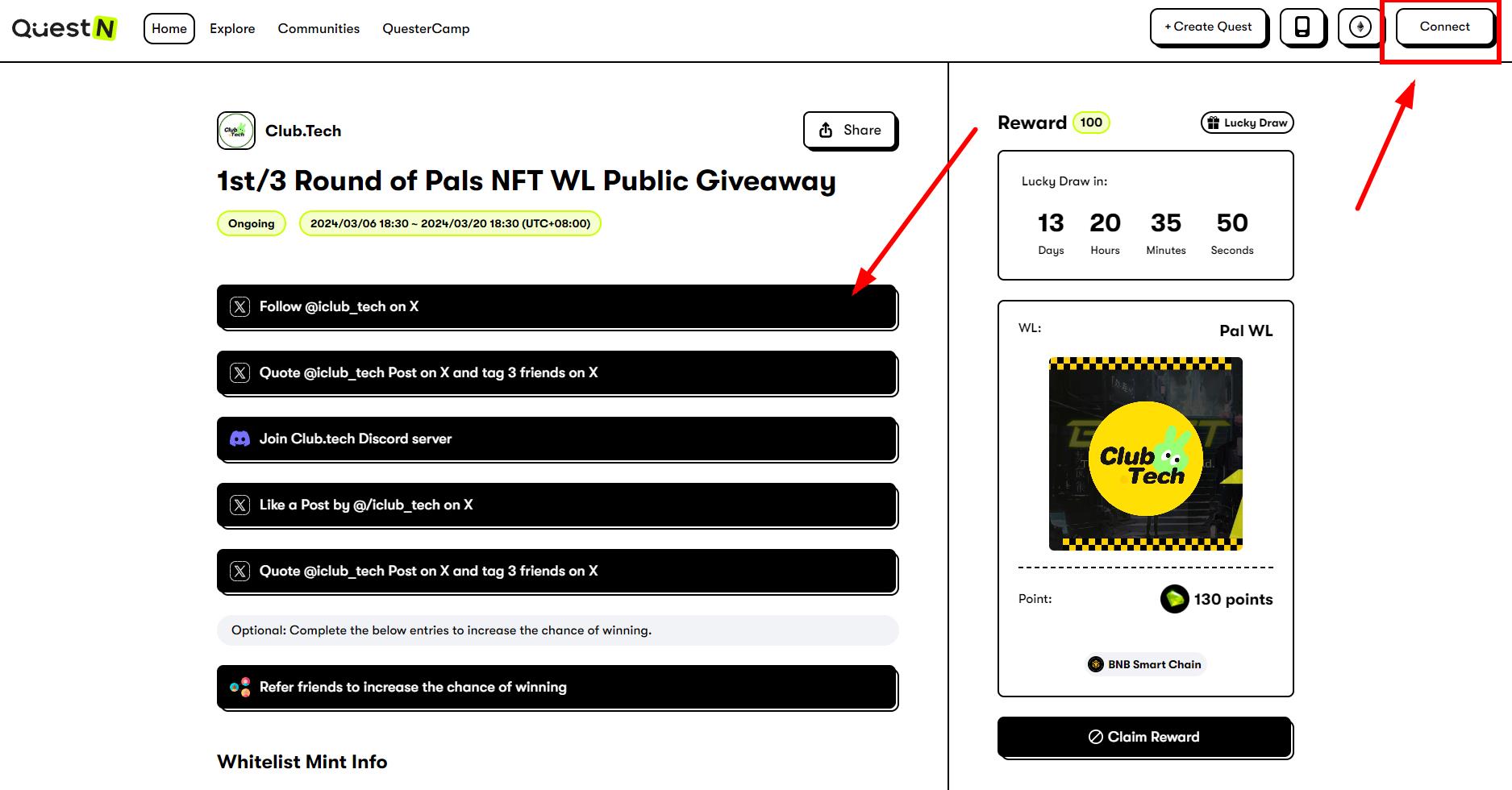
Task: Open the Home tab
Action: click(169, 28)
